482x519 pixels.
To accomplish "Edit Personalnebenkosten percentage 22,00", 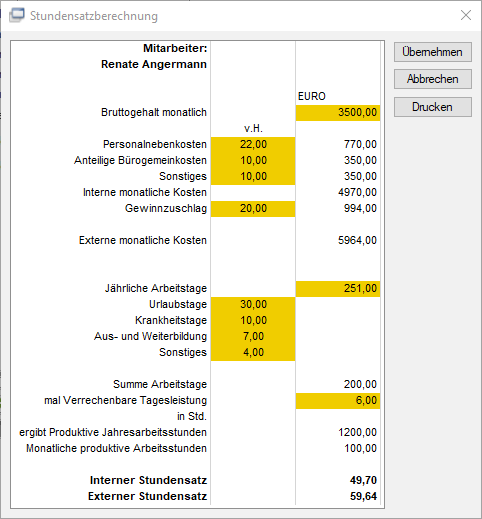I will 253,144.
